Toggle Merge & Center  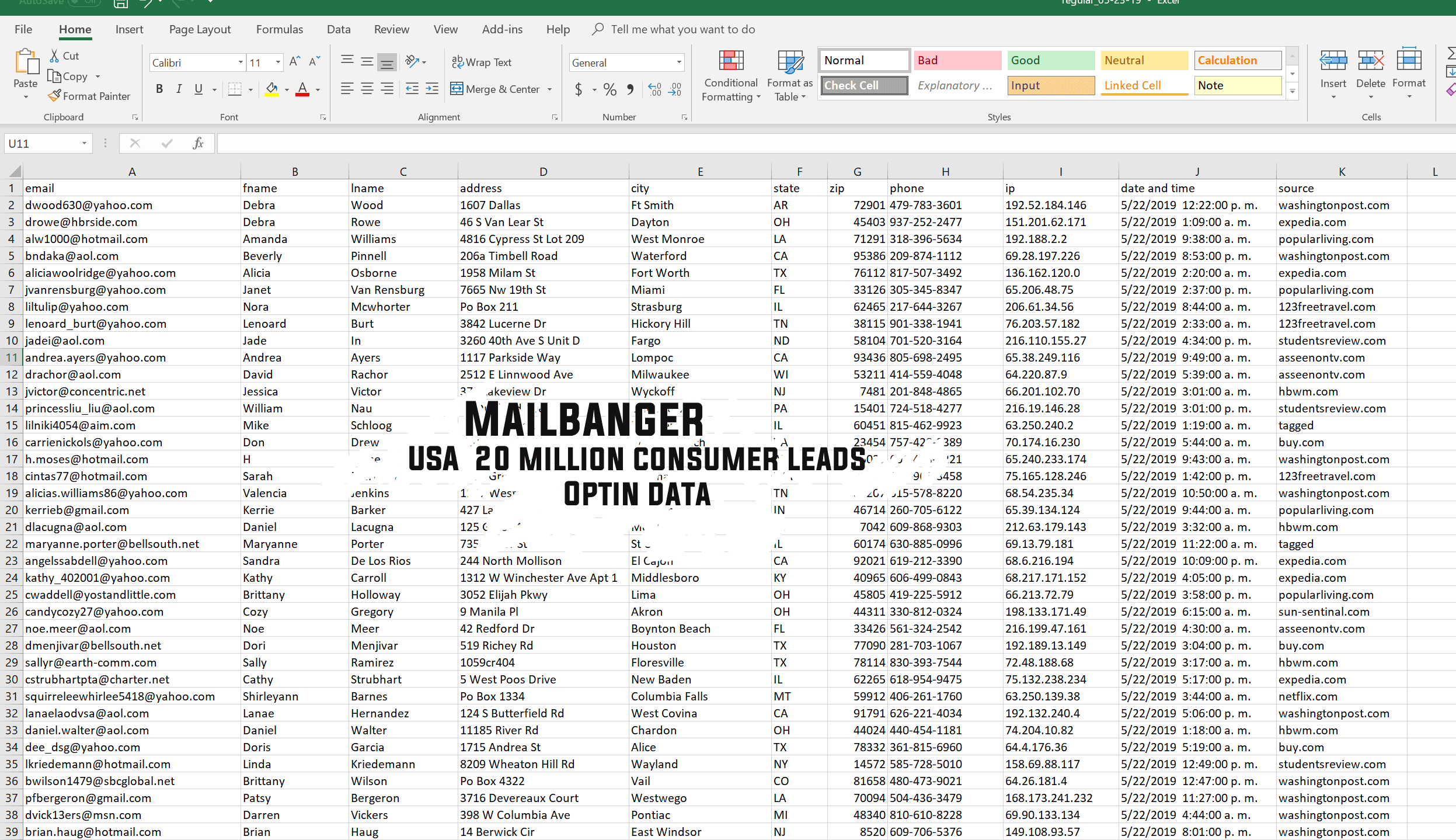click(x=495, y=89)
